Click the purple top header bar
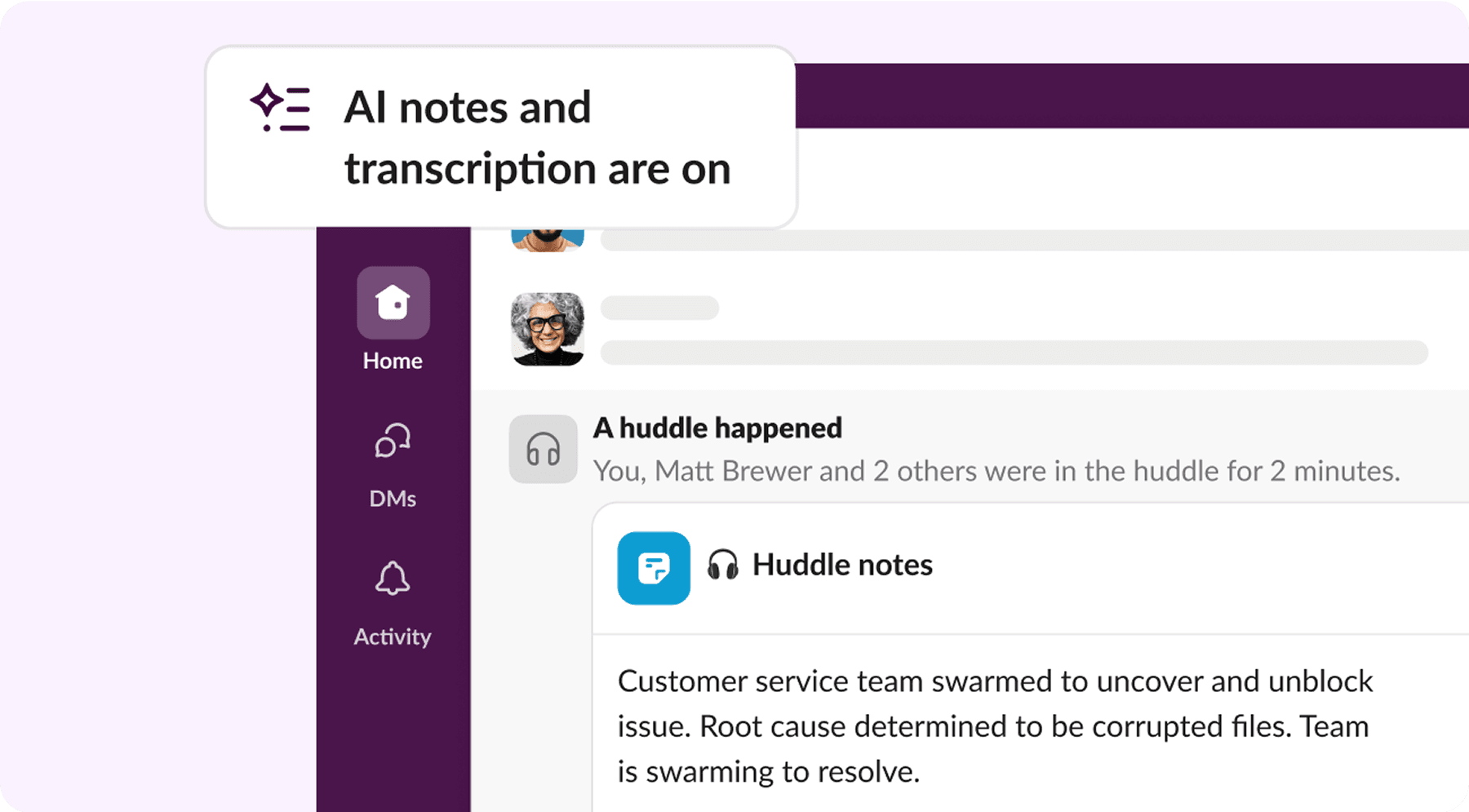1469x812 pixels. (1131, 95)
